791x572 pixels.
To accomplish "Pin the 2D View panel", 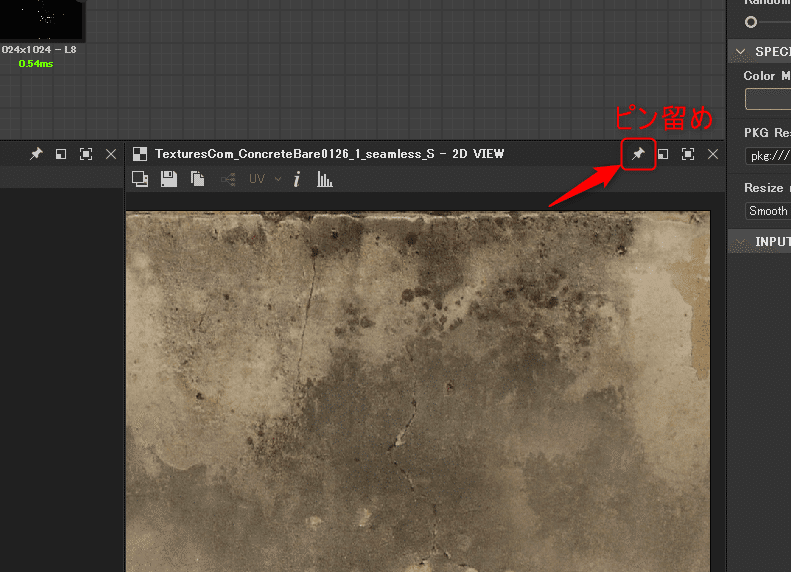I will tap(638, 154).
